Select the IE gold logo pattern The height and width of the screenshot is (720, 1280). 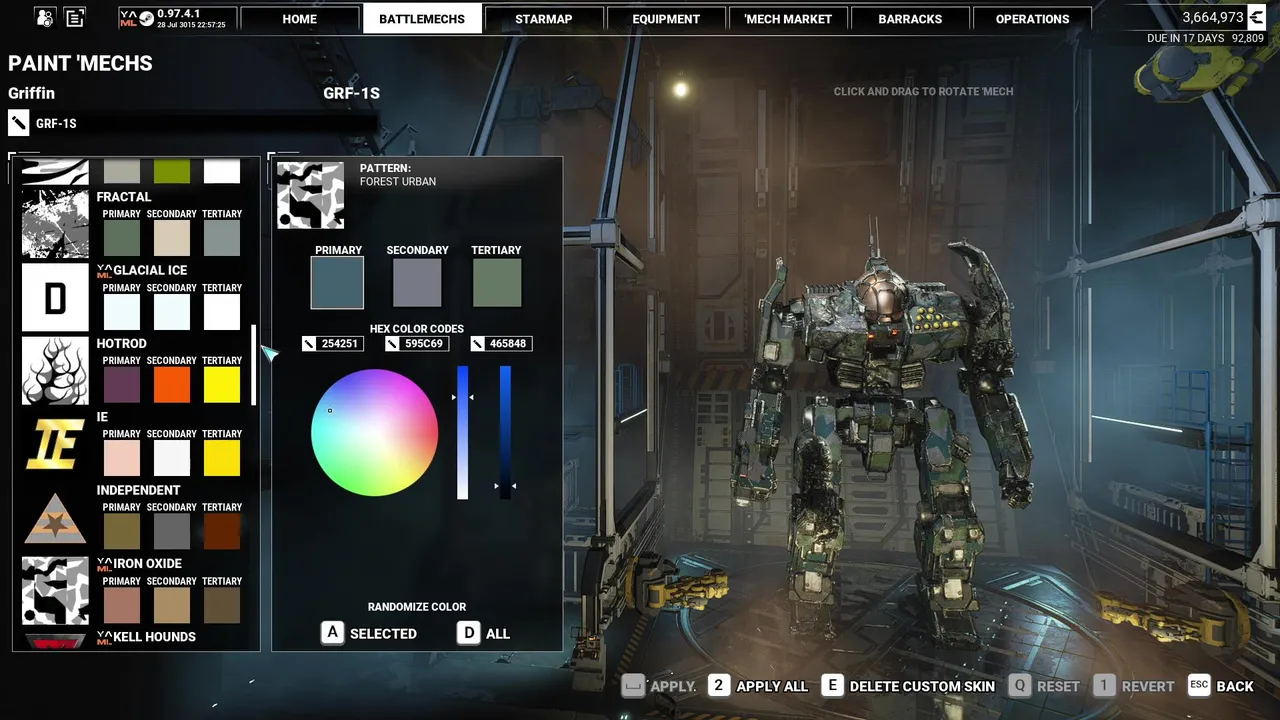[x=55, y=444]
